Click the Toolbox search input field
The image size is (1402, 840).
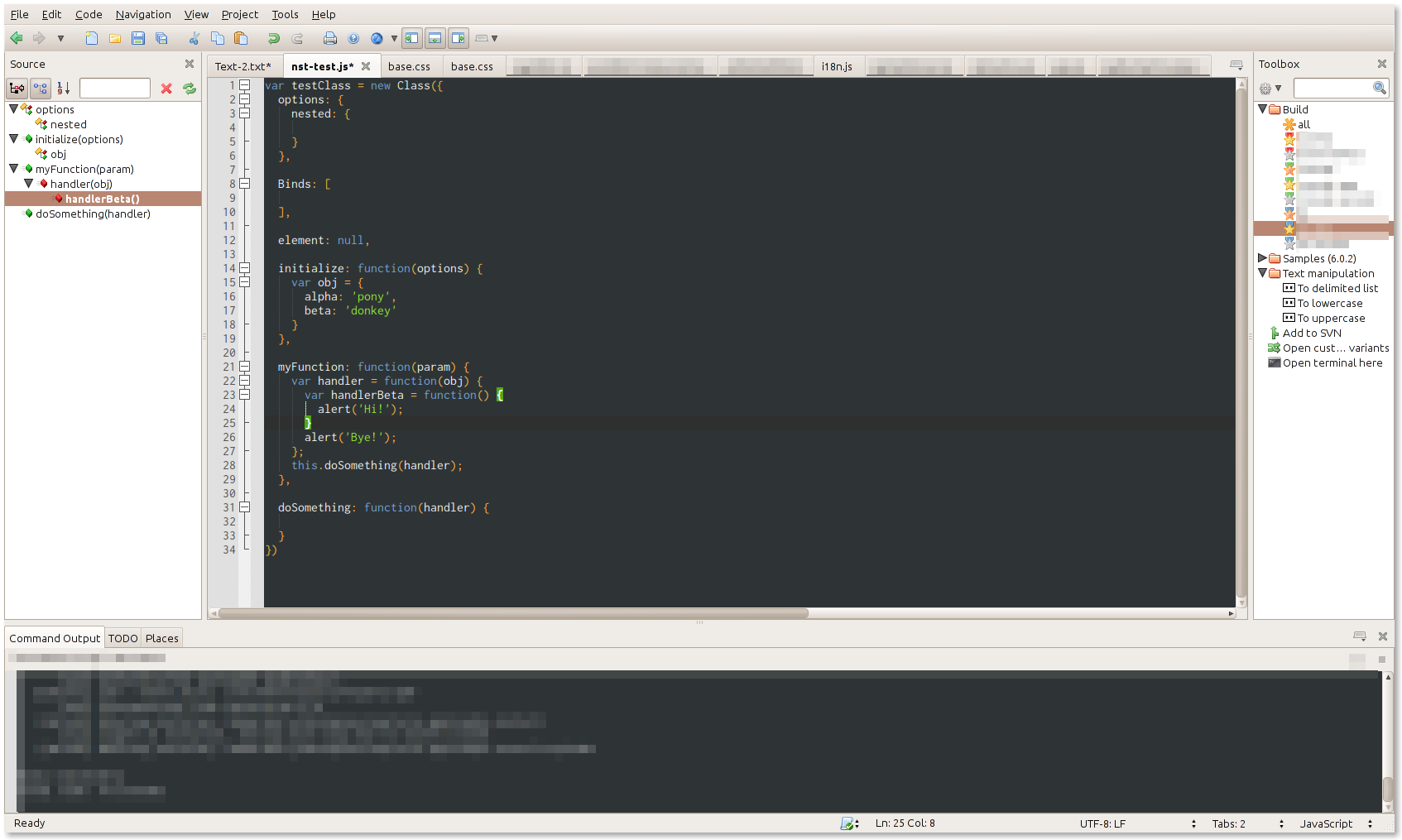[1332, 88]
